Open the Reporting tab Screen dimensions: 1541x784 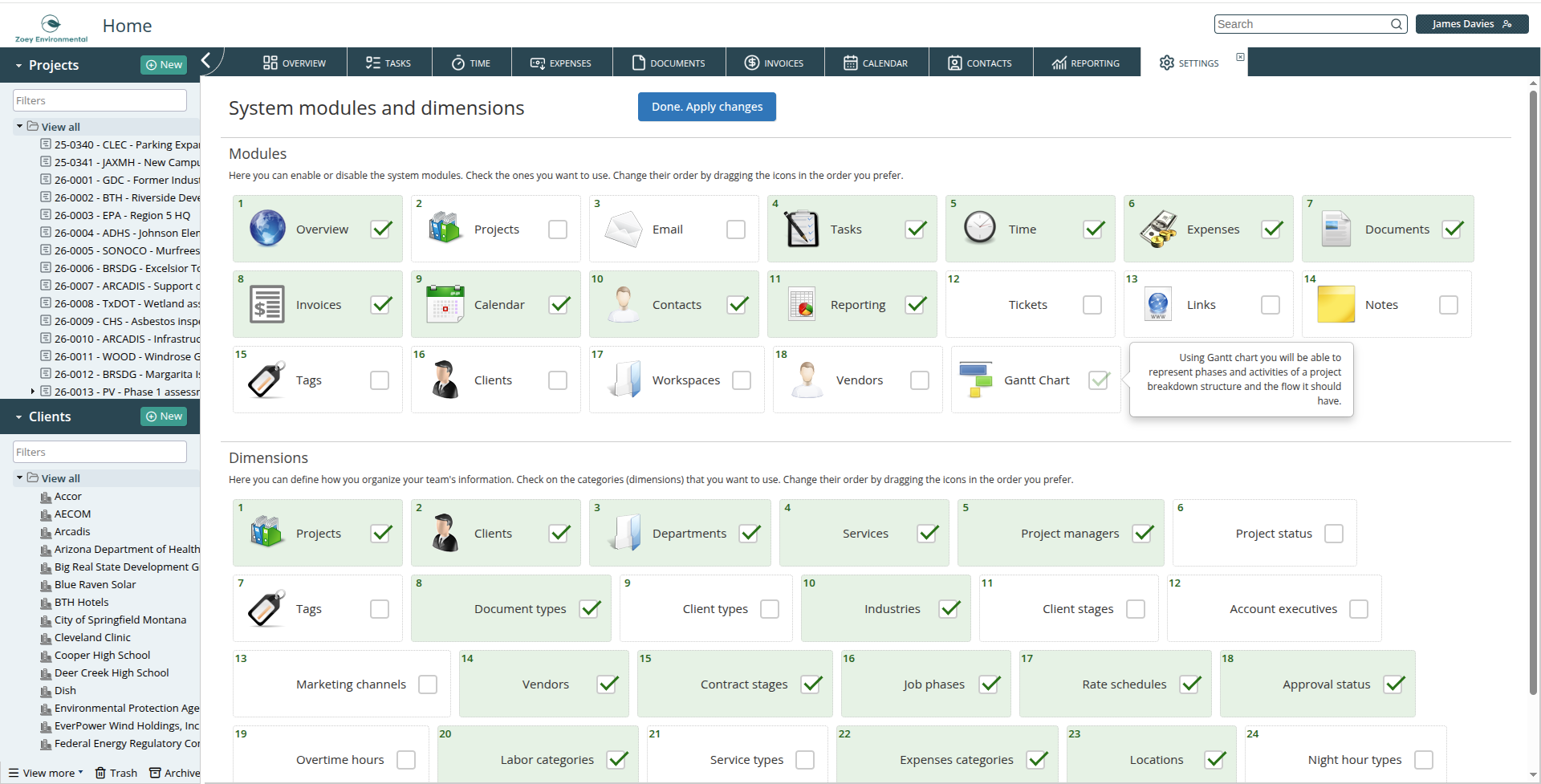(1086, 63)
